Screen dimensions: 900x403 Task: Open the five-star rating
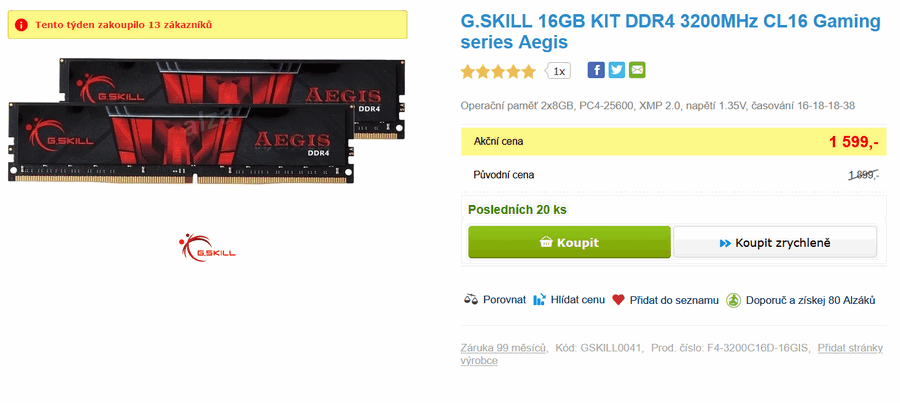(x=498, y=72)
